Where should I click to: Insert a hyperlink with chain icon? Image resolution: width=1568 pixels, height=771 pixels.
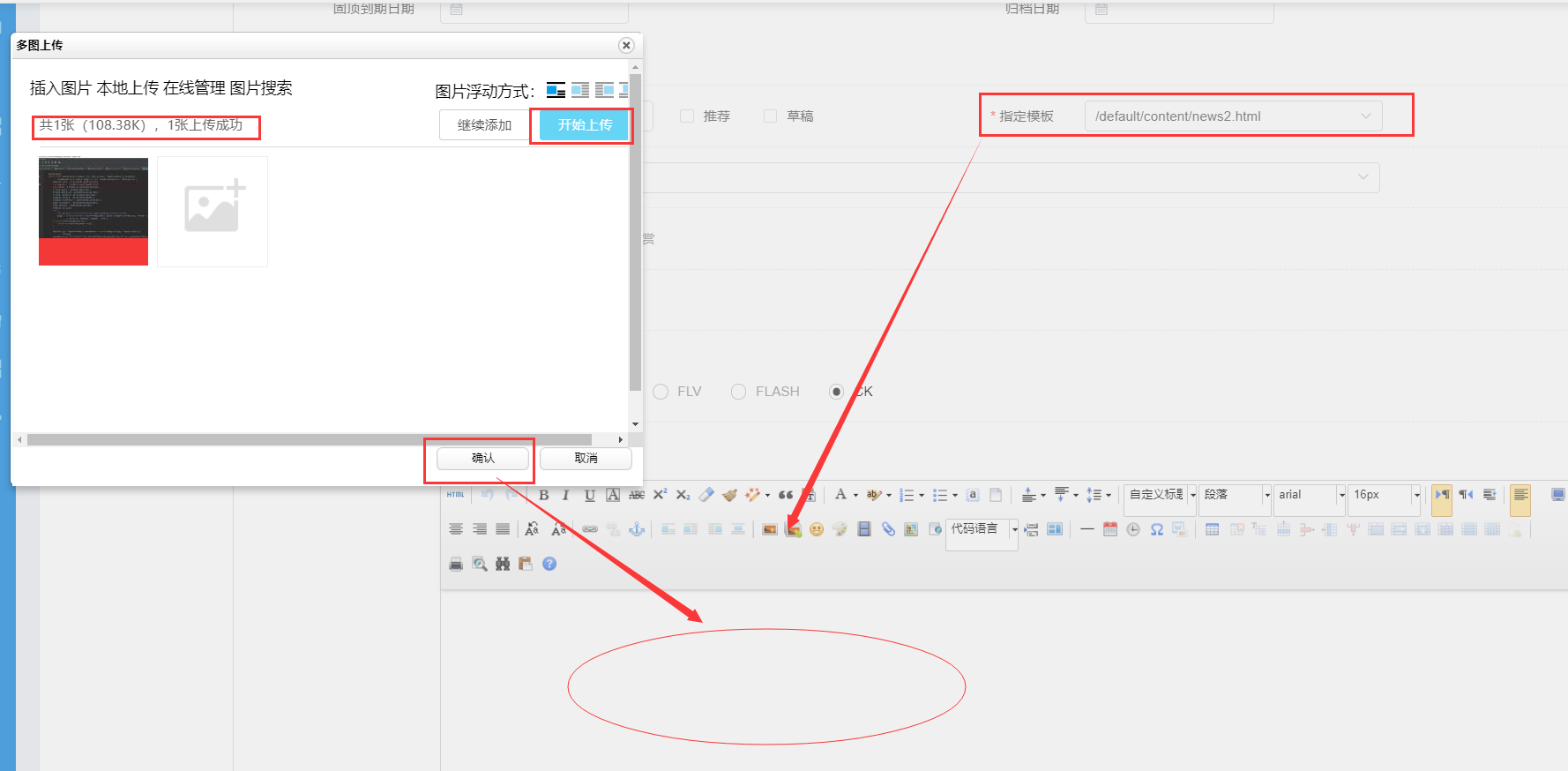coord(590,529)
